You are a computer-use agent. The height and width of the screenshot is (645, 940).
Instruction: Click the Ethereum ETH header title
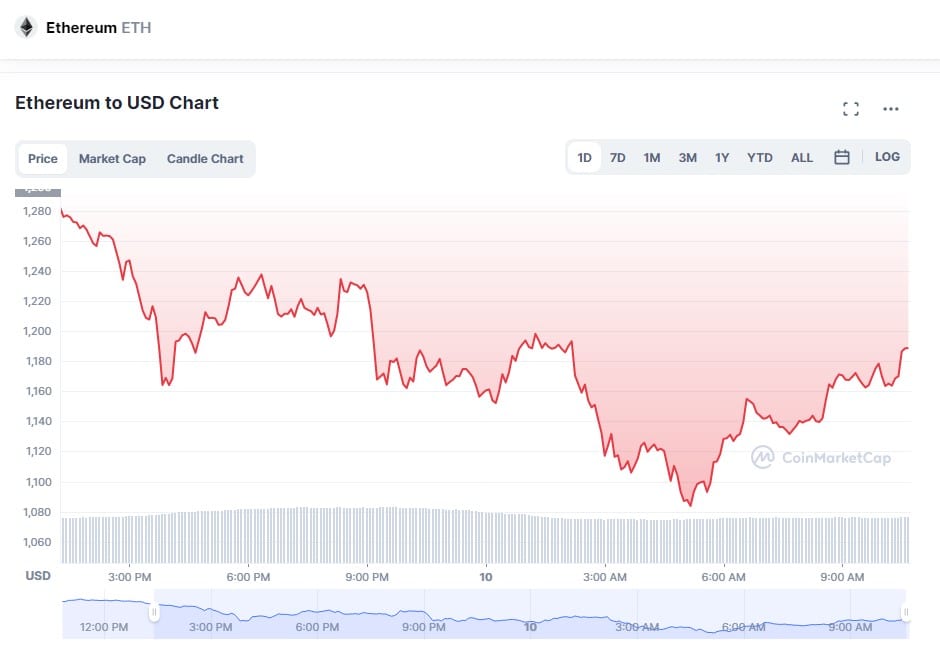click(x=98, y=28)
